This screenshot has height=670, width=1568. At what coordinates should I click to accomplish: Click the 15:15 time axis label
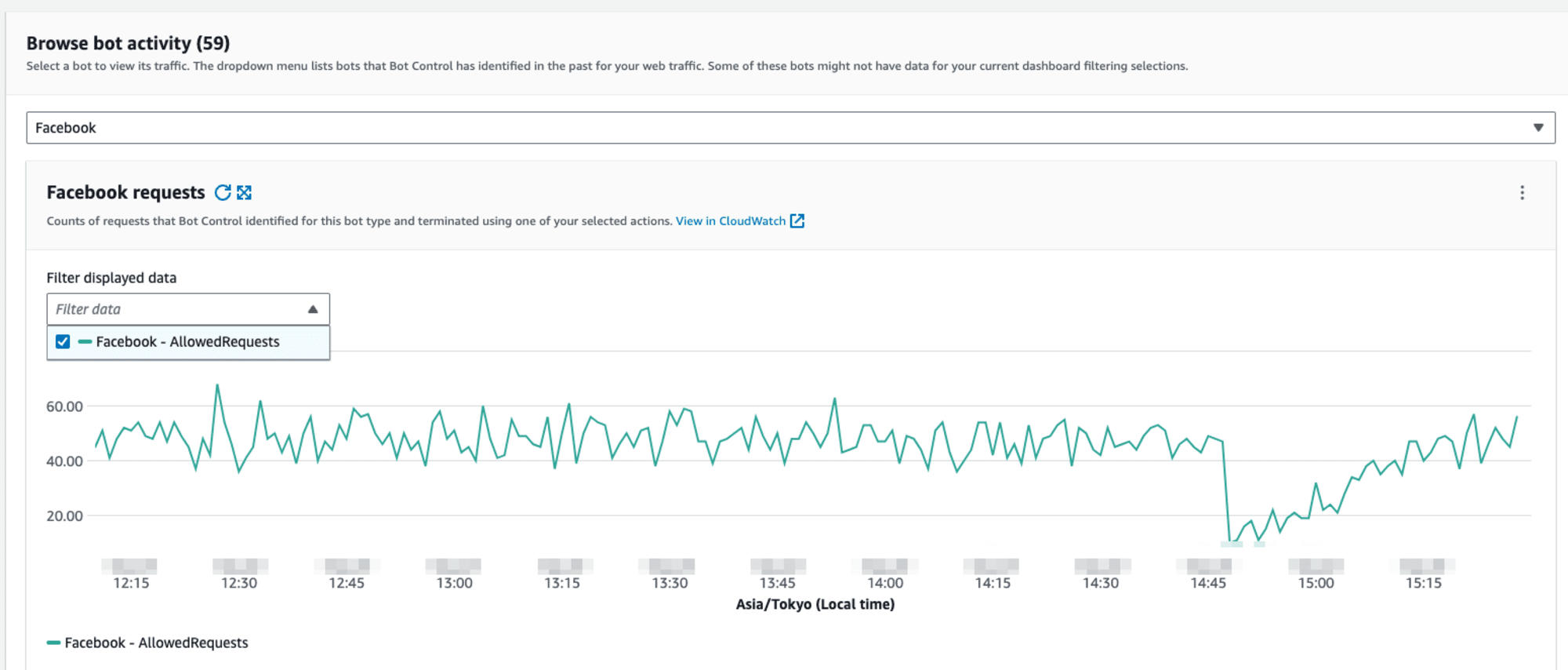click(x=1424, y=583)
